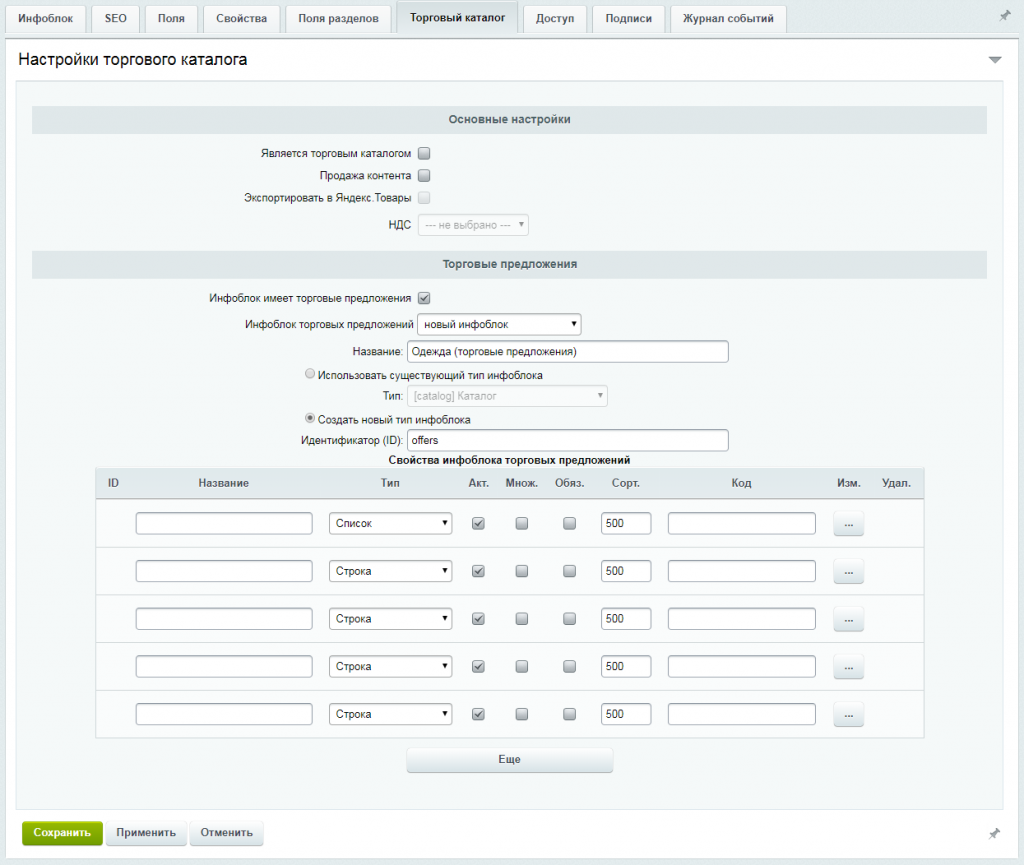Image resolution: width=1024 pixels, height=865 pixels.
Task: Click the Сорт. field in the Список row
Action: pos(626,524)
